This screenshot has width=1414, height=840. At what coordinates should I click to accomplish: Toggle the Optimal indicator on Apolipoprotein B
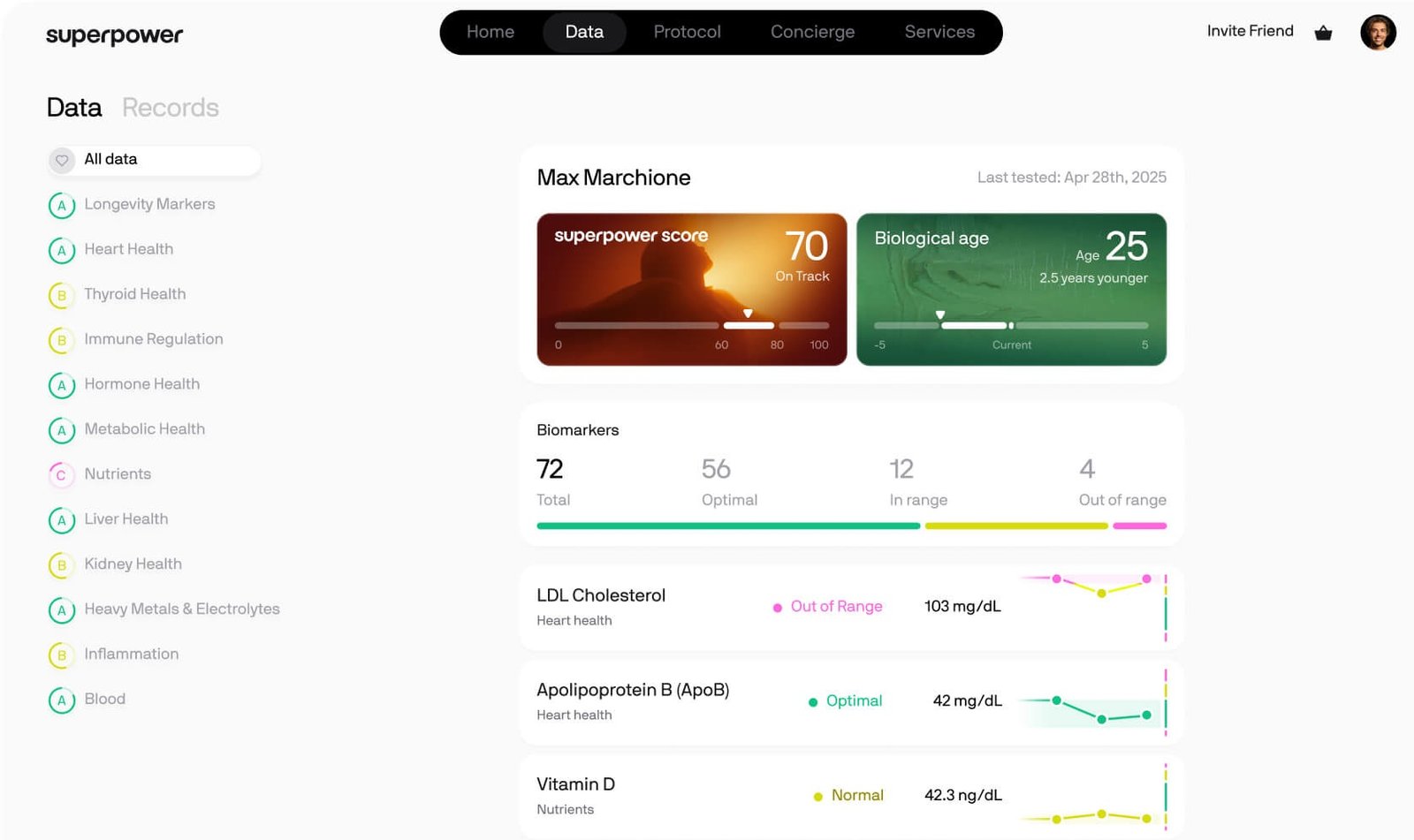click(x=813, y=701)
